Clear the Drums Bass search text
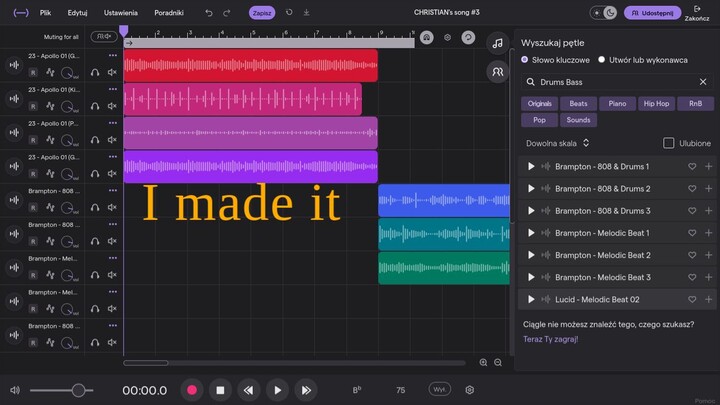The height and width of the screenshot is (405, 720). click(x=708, y=82)
